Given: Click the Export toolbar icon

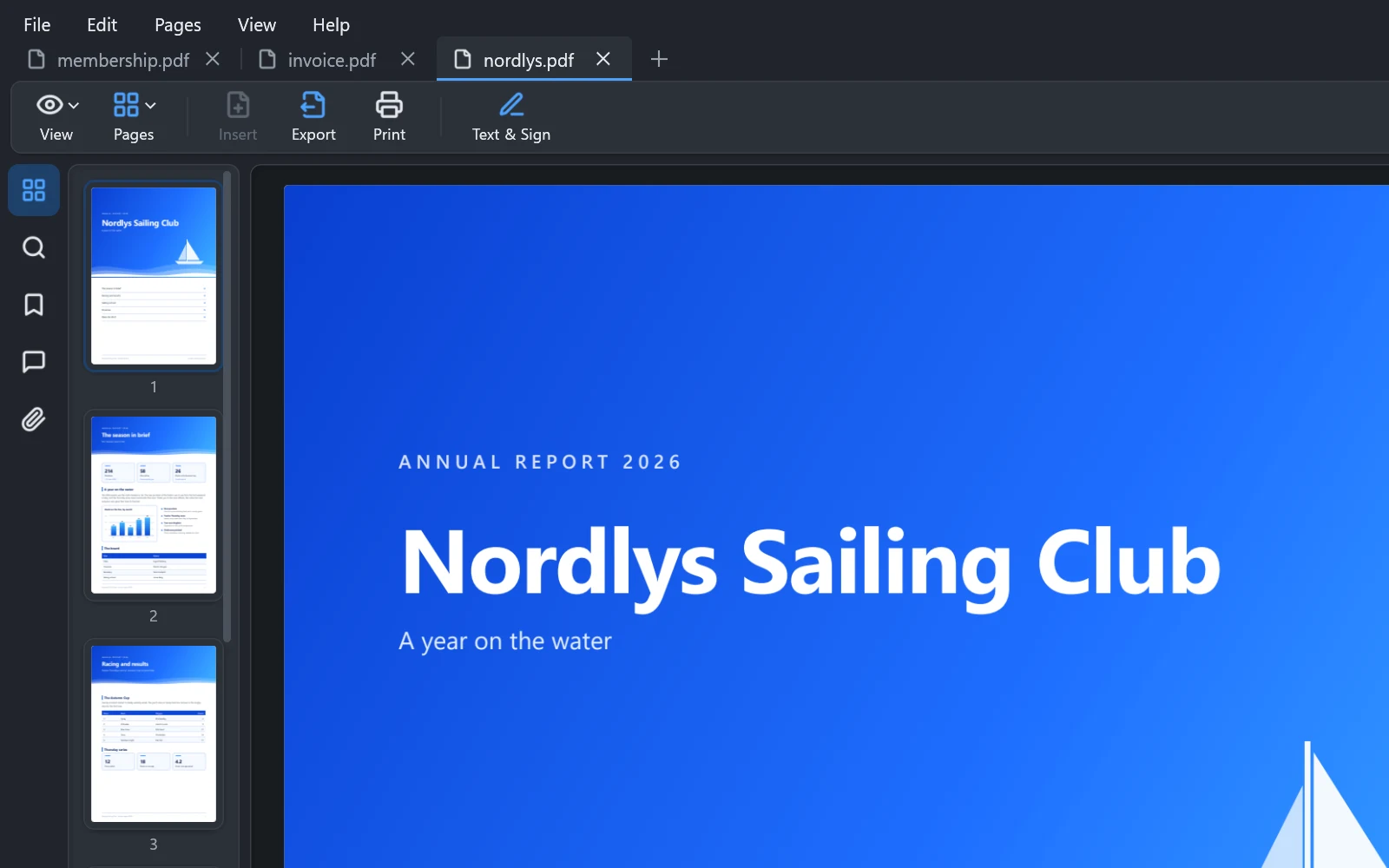Looking at the screenshot, I should coord(313,117).
